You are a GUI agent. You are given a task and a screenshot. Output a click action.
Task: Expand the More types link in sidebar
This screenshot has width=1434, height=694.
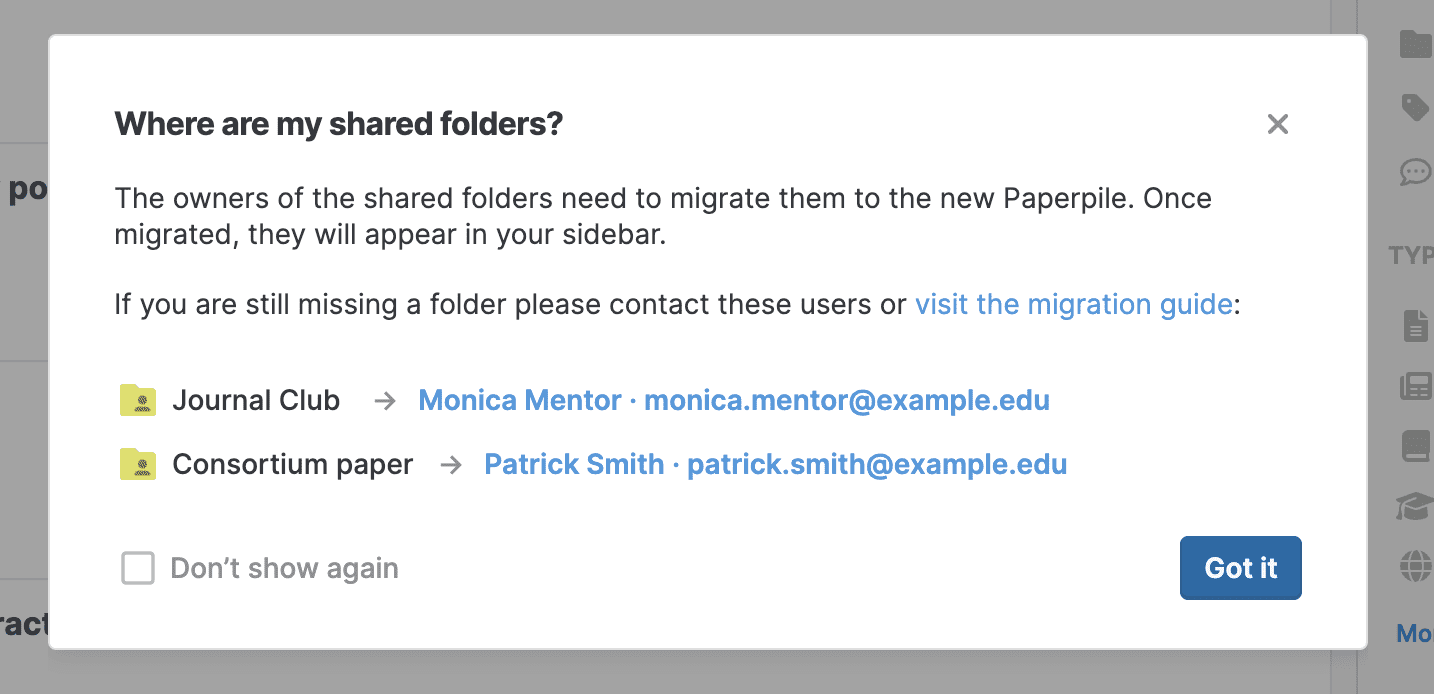pos(1414,633)
